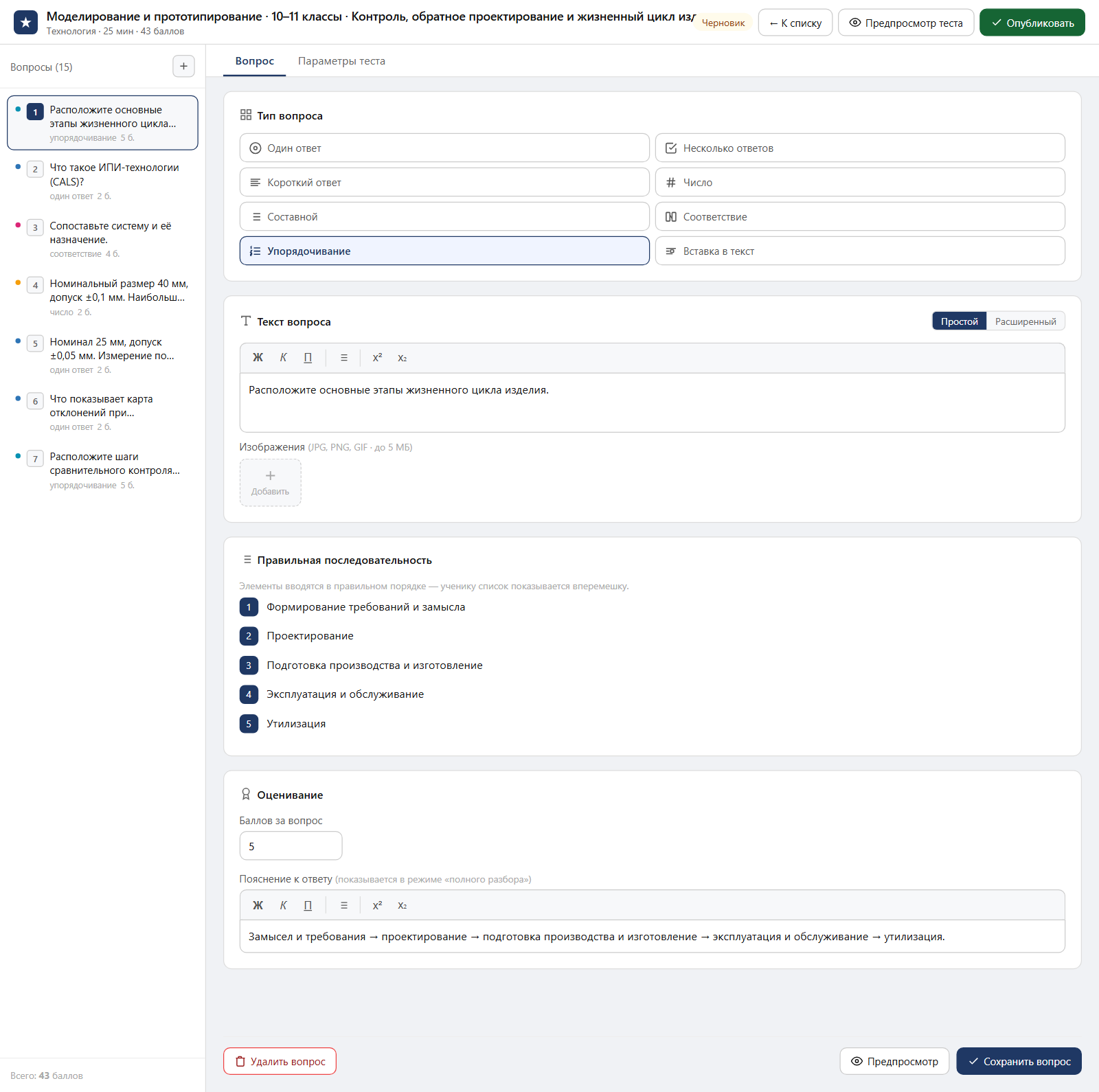This screenshot has height=1092, width=1099.
Task: Apply superscript in explanation toolbar
Action: 377,905
